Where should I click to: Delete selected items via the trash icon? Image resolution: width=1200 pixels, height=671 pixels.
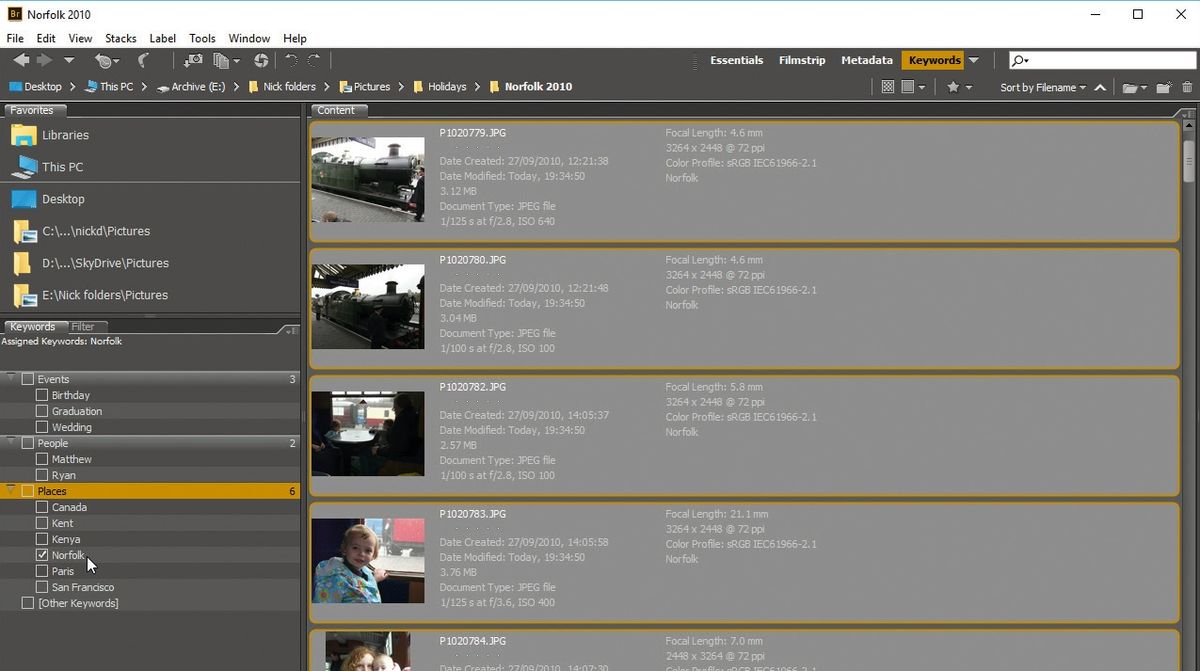point(1187,87)
